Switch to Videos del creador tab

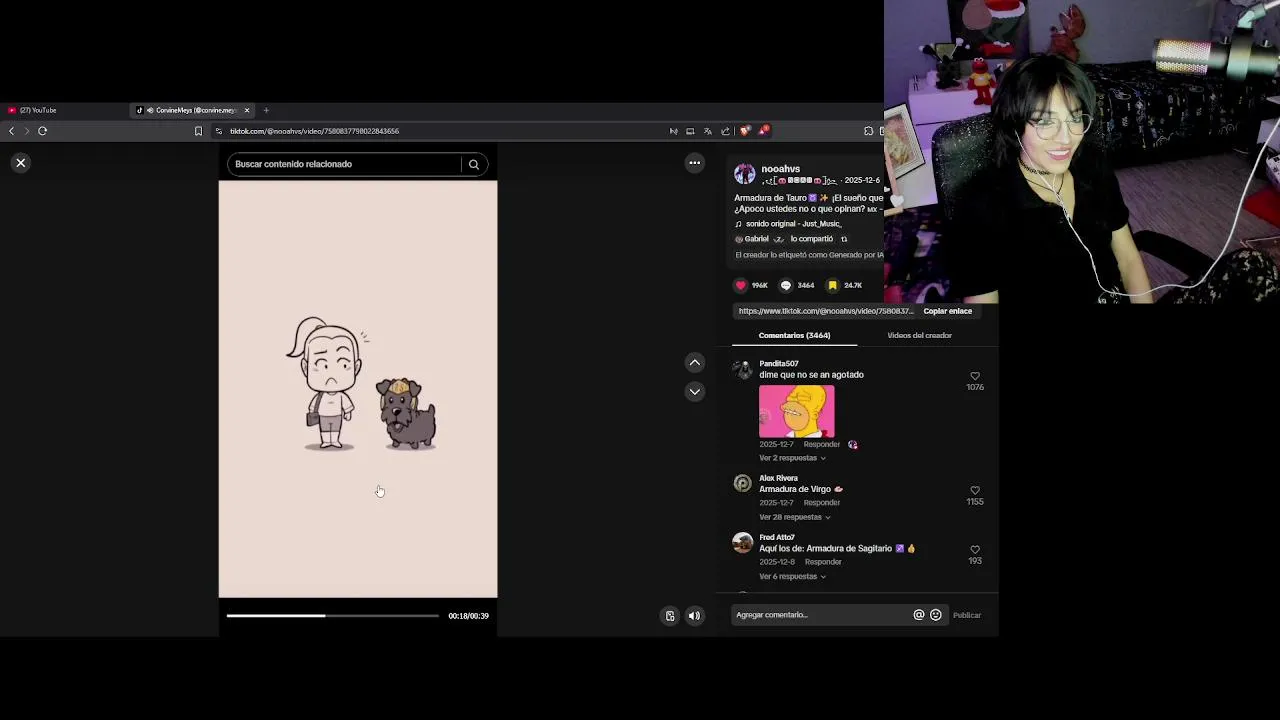click(x=919, y=335)
